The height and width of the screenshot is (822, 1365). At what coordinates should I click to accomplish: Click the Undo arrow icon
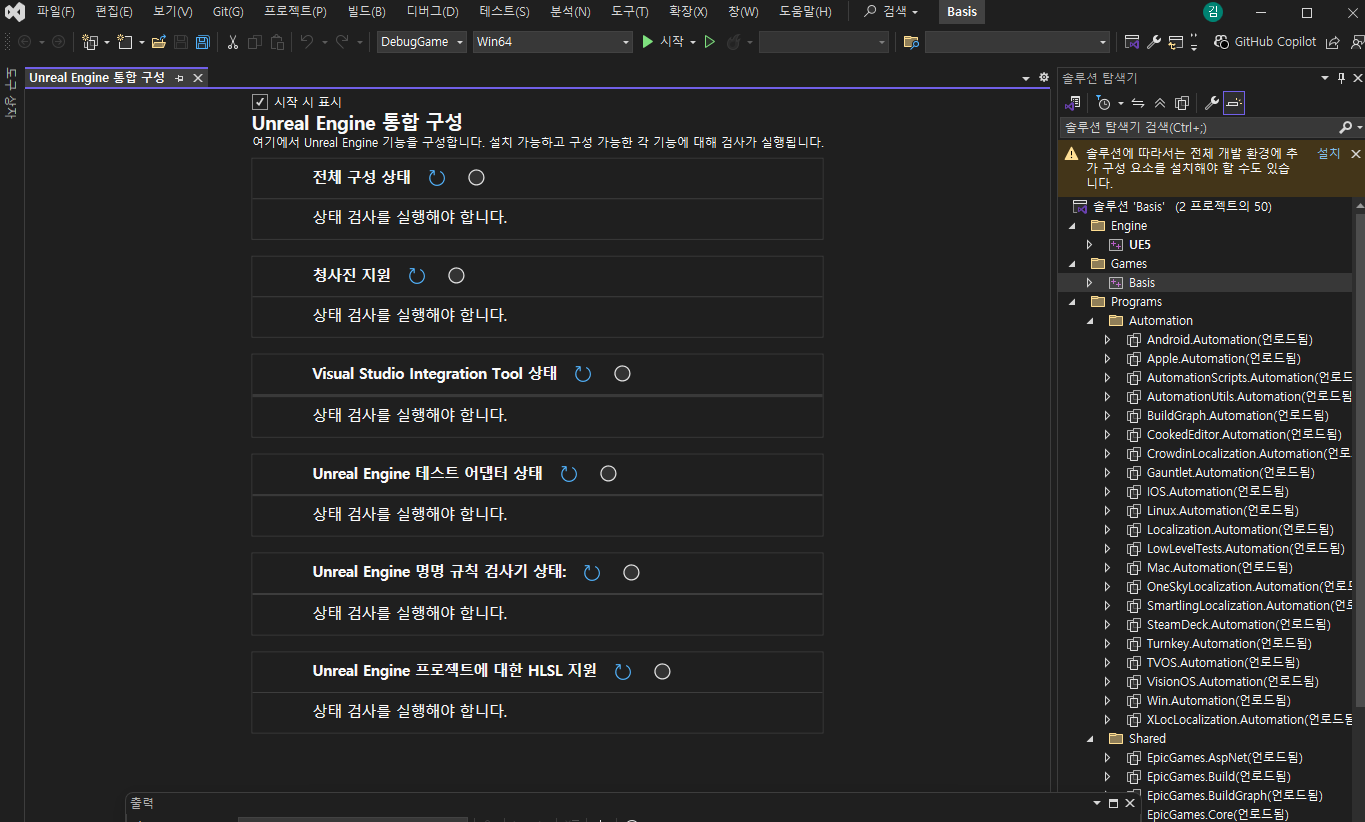tap(307, 42)
